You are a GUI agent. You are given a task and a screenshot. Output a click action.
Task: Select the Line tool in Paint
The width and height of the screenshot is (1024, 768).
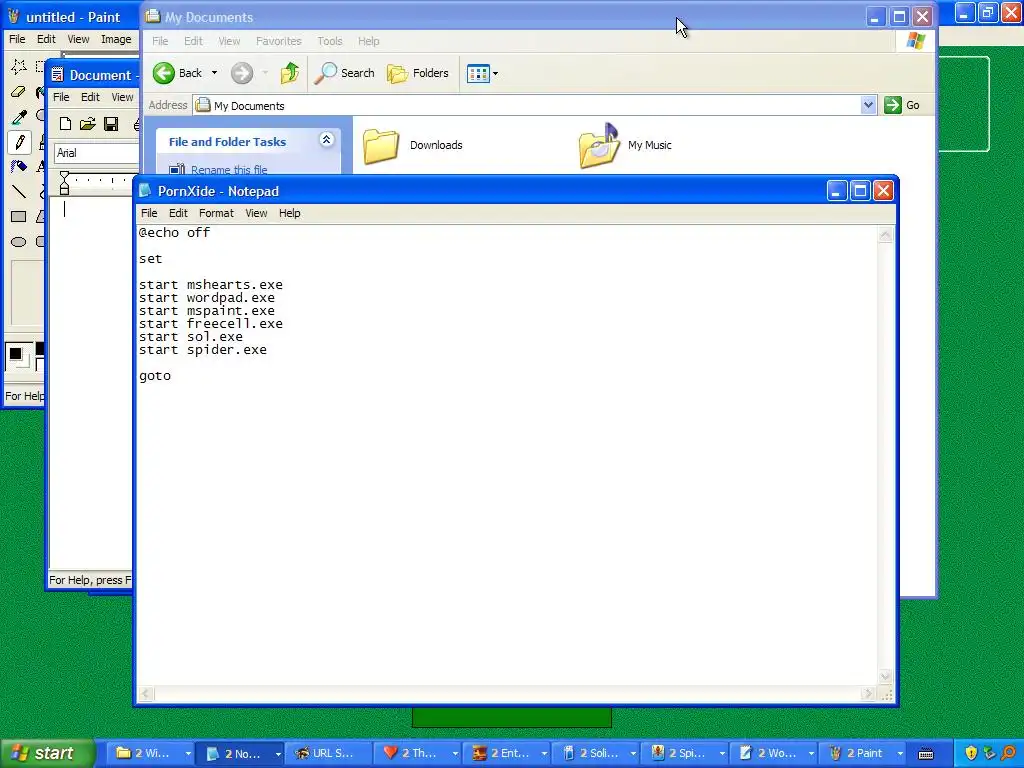coord(19,191)
